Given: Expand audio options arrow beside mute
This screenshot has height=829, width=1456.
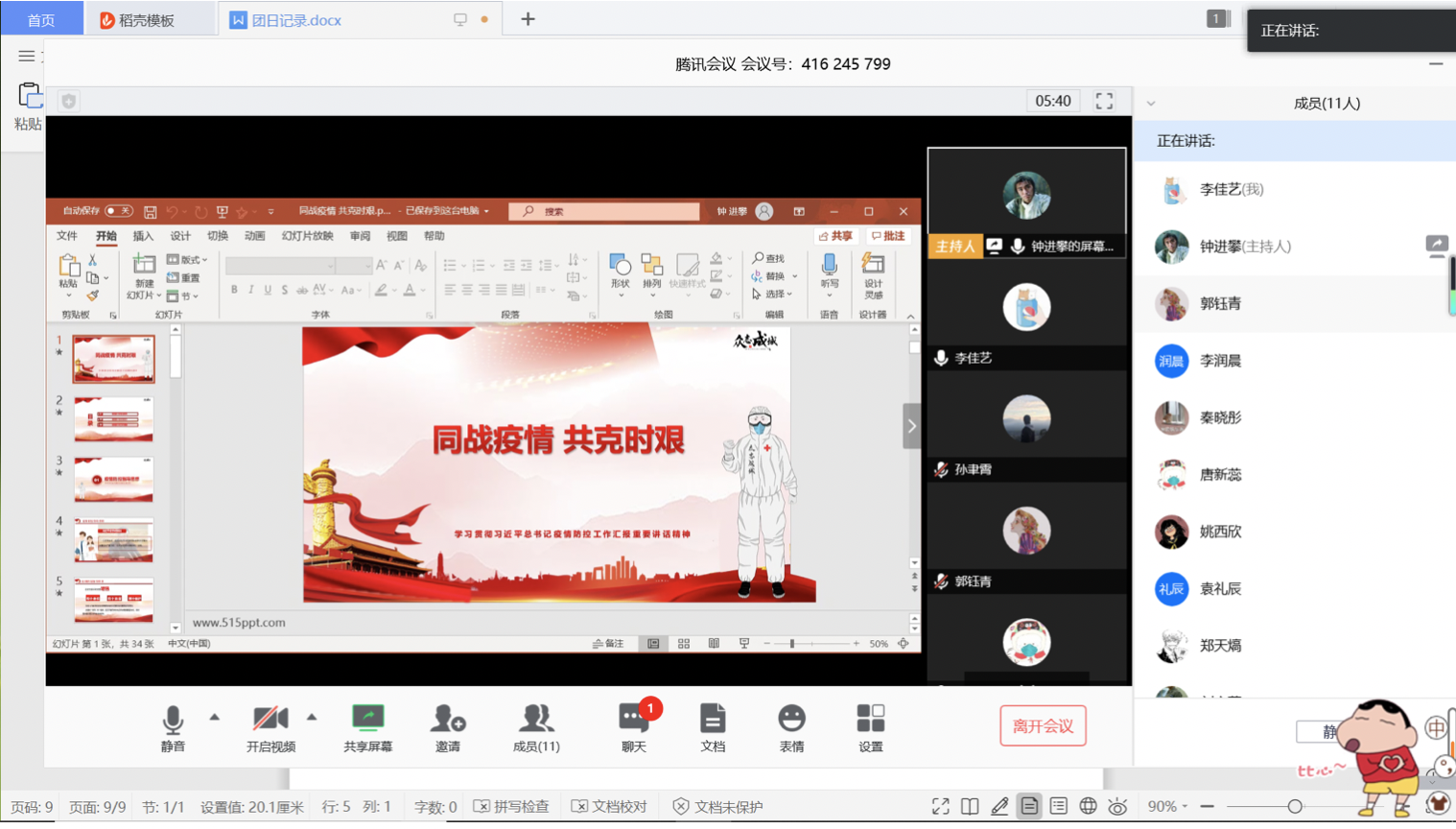Looking at the screenshot, I should 215,717.
